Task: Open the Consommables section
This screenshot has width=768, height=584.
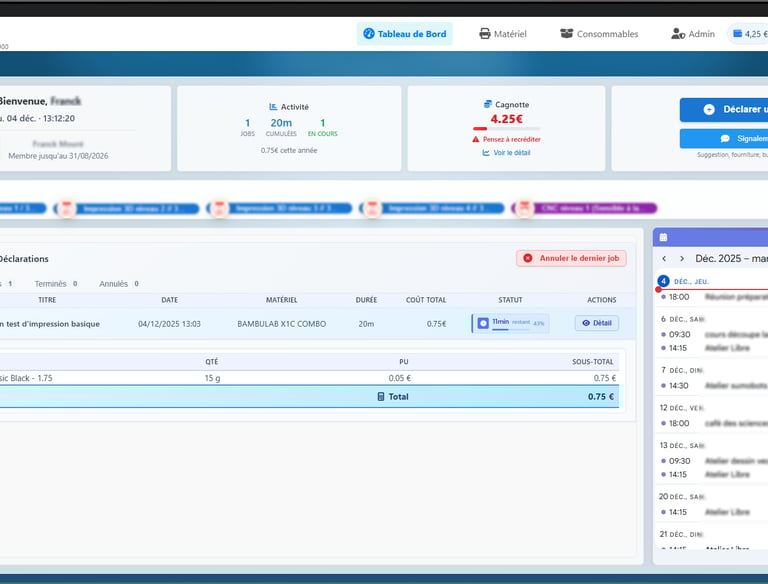Action: (599, 34)
